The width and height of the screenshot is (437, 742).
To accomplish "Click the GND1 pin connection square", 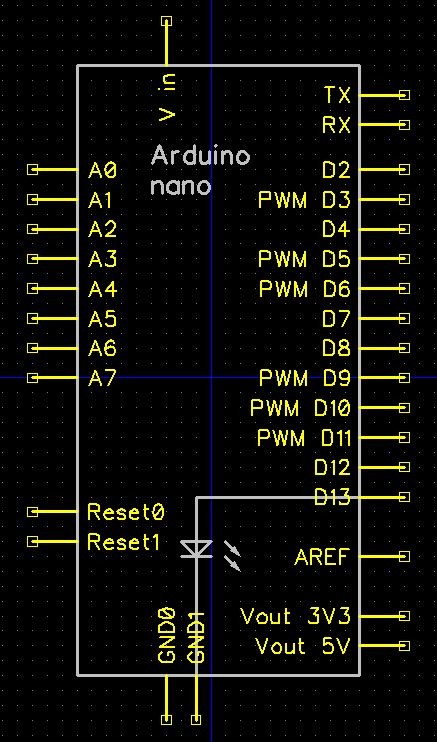I will pyautogui.click(x=196, y=720).
